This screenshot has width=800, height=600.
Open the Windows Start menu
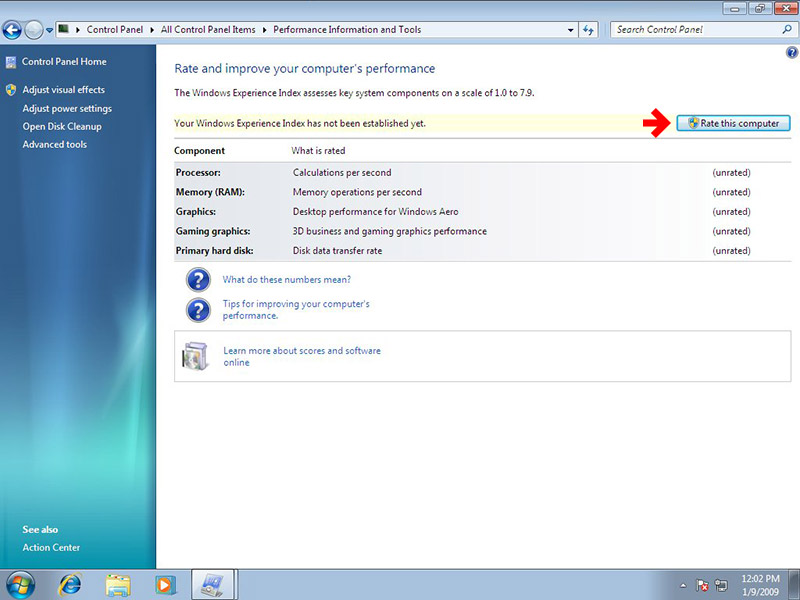point(20,583)
